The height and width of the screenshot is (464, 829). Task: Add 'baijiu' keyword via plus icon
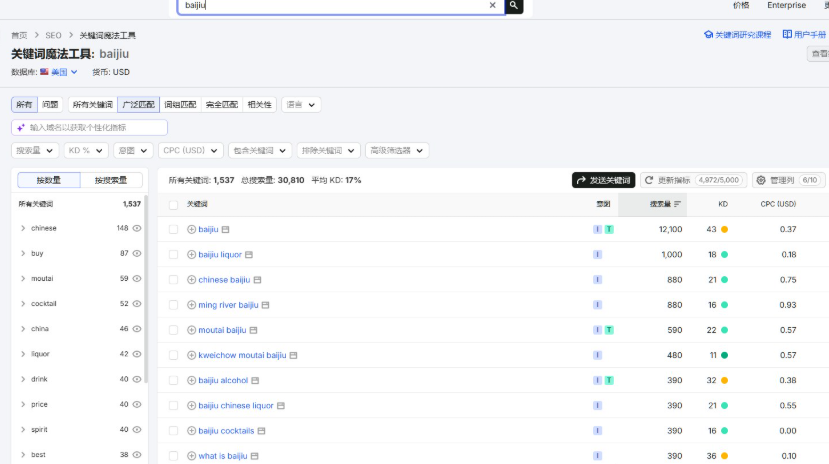pyautogui.click(x=191, y=229)
